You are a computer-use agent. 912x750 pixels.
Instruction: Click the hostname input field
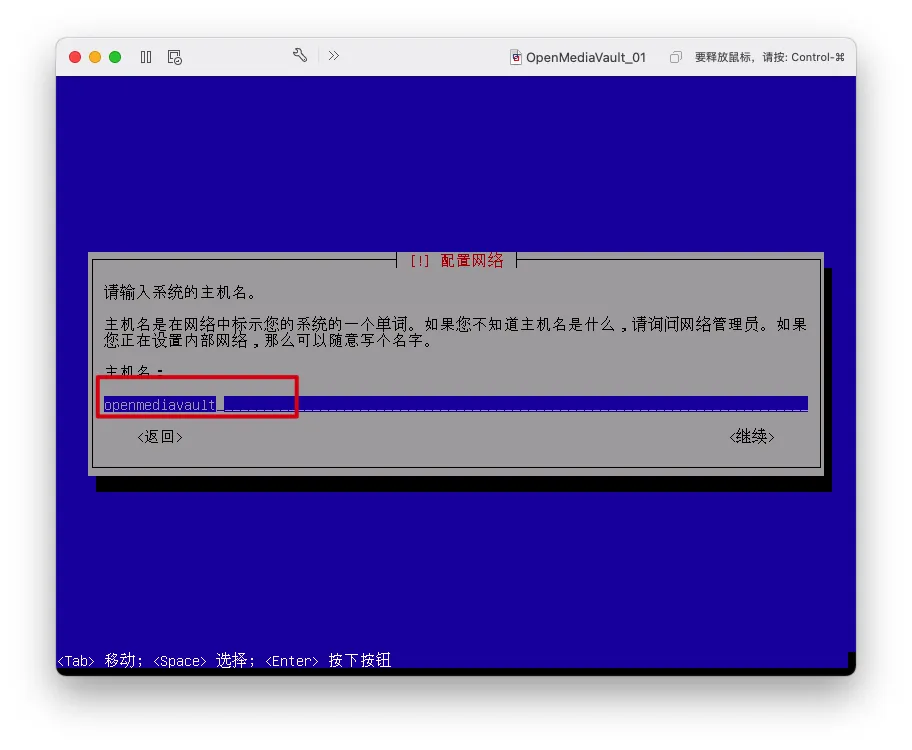click(455, 404)
